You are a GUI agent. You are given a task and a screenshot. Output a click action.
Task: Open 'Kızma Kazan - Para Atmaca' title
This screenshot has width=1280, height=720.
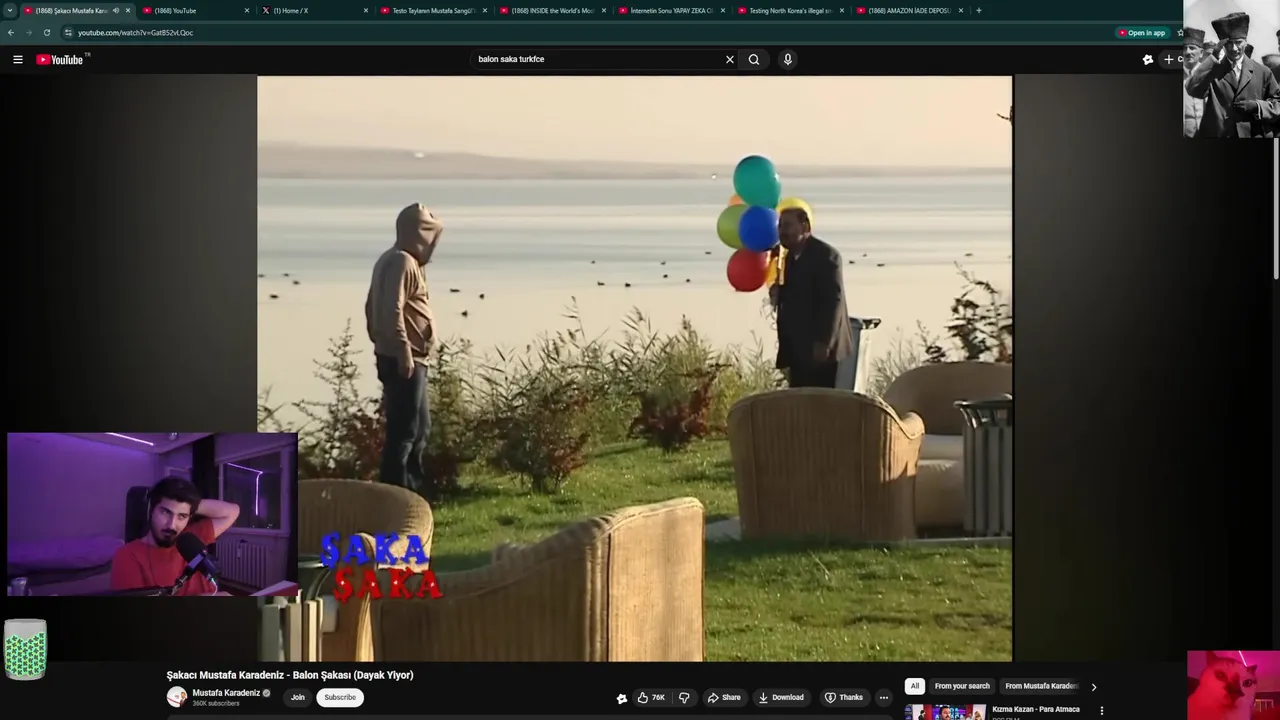tap(1036, 710)
